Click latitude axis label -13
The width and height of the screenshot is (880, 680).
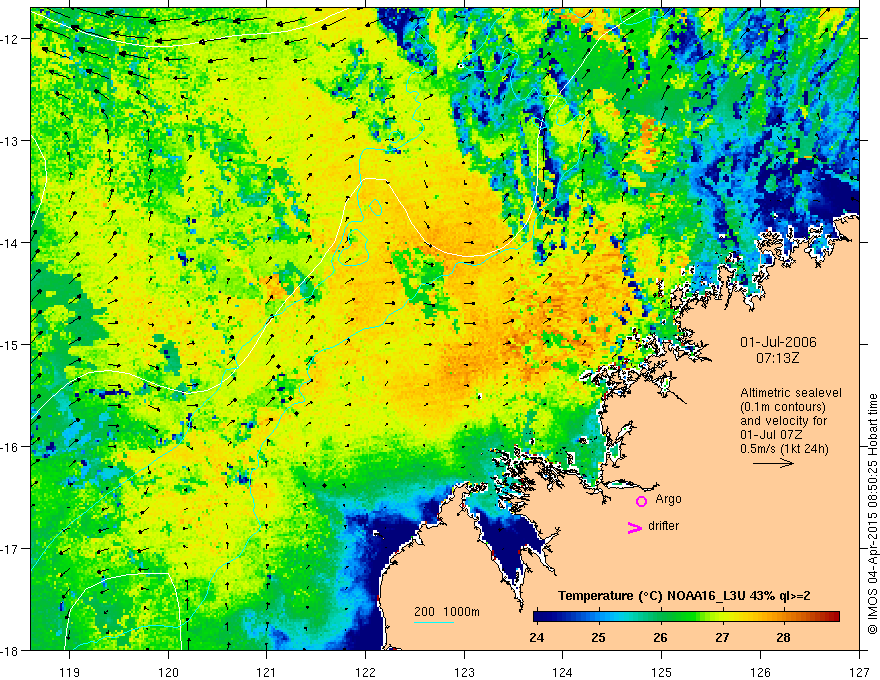10,141
